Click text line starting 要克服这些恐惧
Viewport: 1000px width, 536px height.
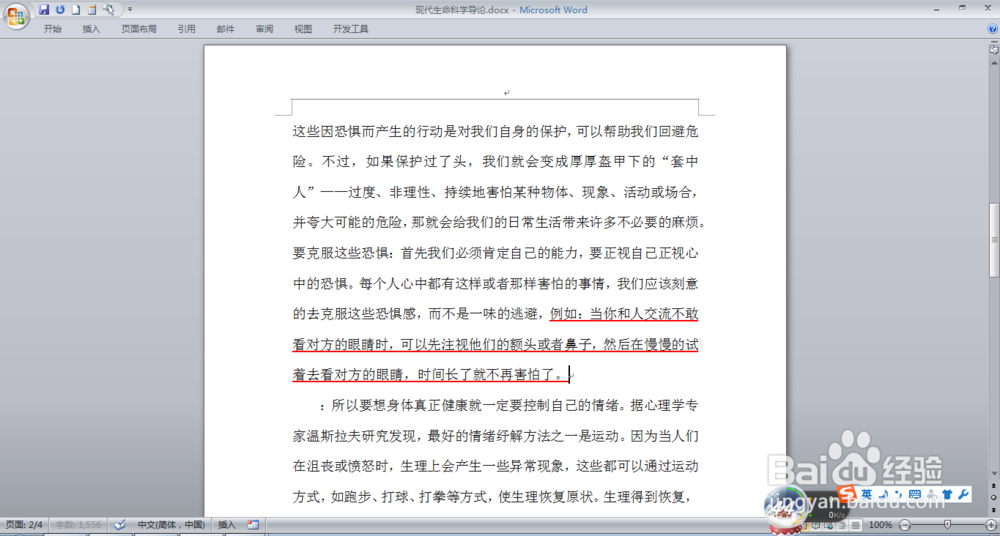click(x=496, y=253)
